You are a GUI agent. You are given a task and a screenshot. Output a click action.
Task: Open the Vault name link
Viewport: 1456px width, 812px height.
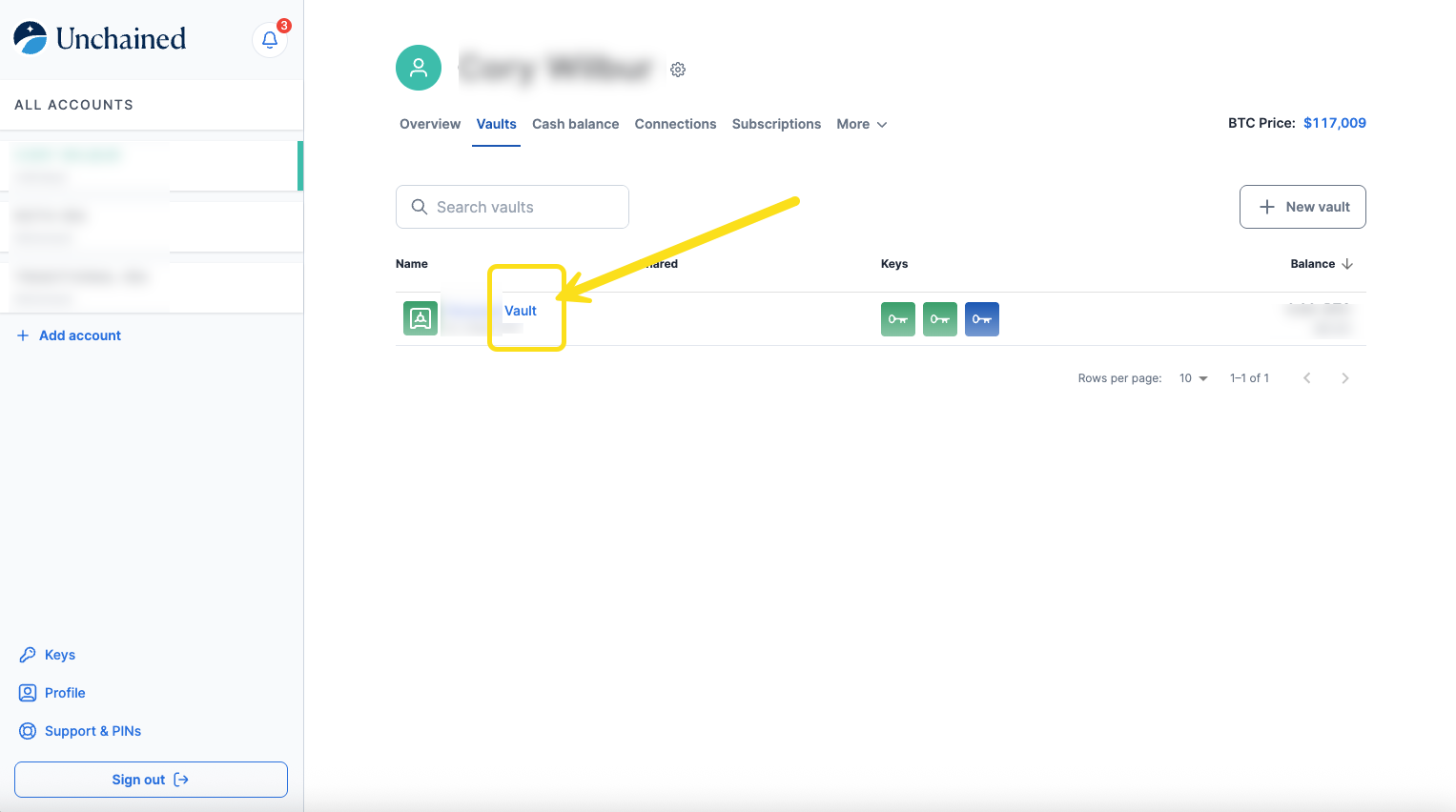click(521, 311)
